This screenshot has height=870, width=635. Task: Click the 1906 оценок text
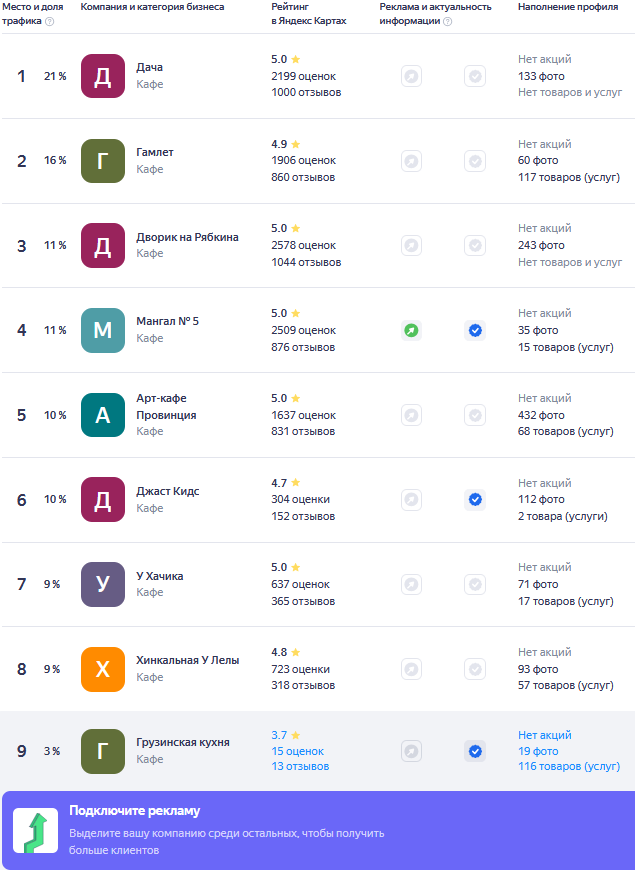304,160
